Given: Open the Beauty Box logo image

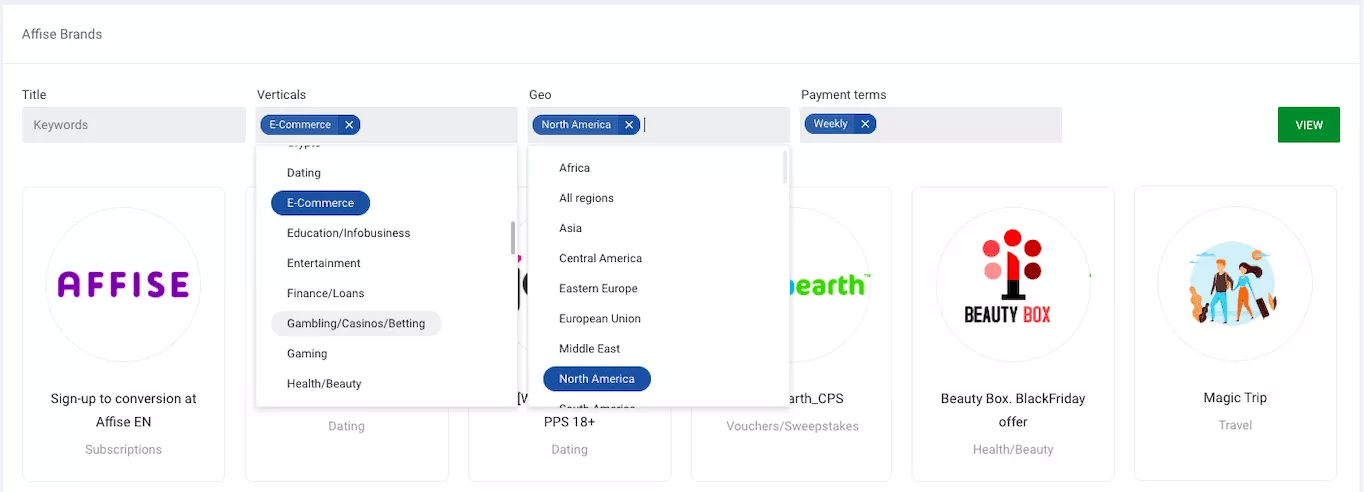Looking at the screenshot, I should point(1012,285).
